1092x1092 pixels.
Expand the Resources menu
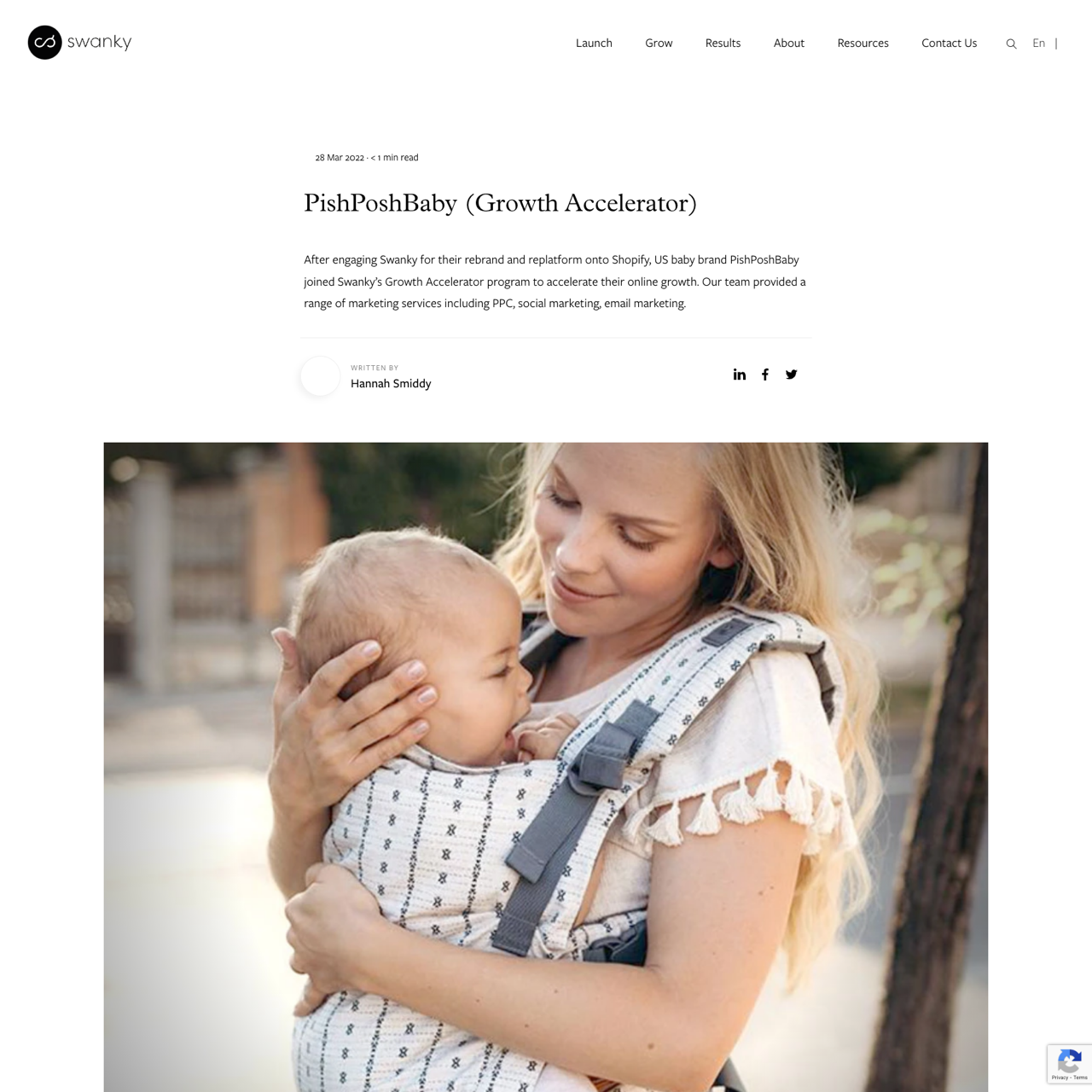[863, 43]
